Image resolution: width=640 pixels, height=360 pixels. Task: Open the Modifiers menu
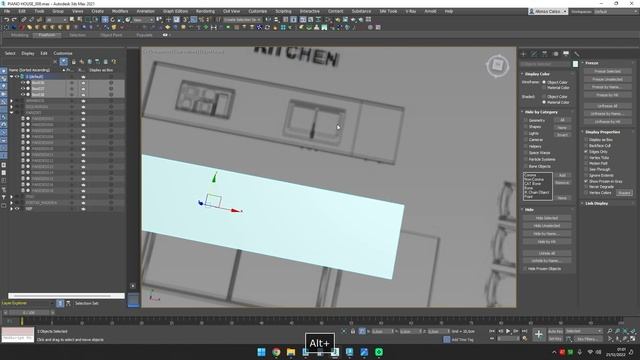(x=120, y=11)
